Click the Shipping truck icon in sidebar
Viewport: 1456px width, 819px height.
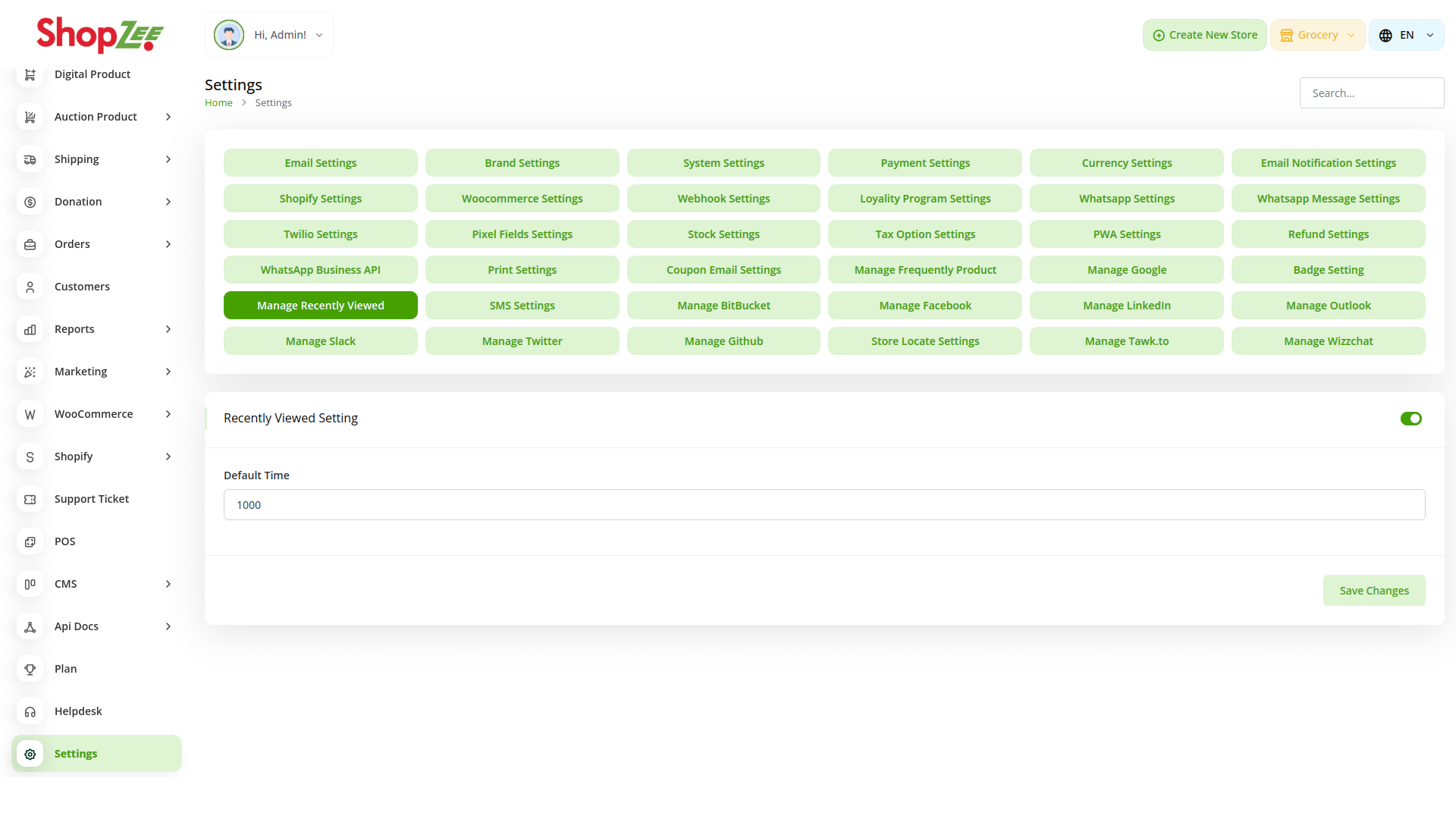pos(30,159)
